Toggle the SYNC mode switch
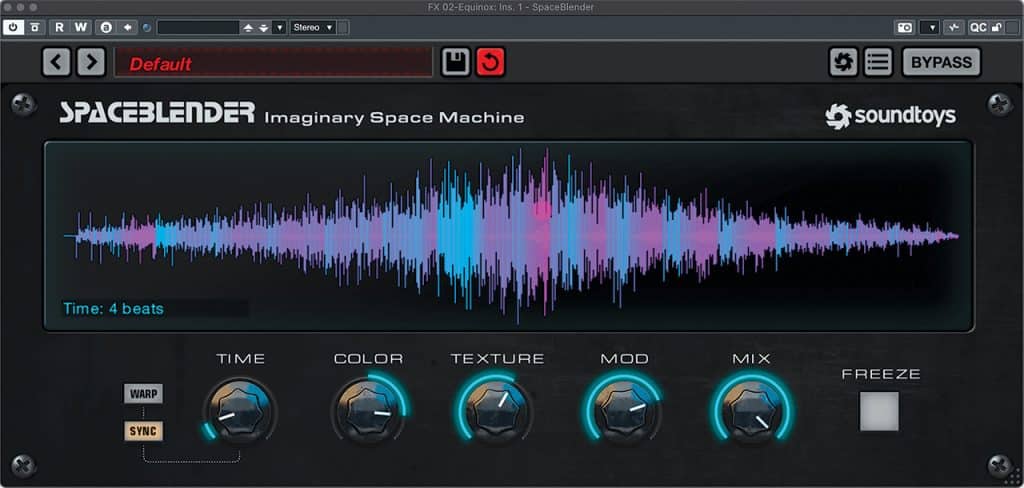The height and width of the screenshot is (488, 1024). (x=143, y=431)
